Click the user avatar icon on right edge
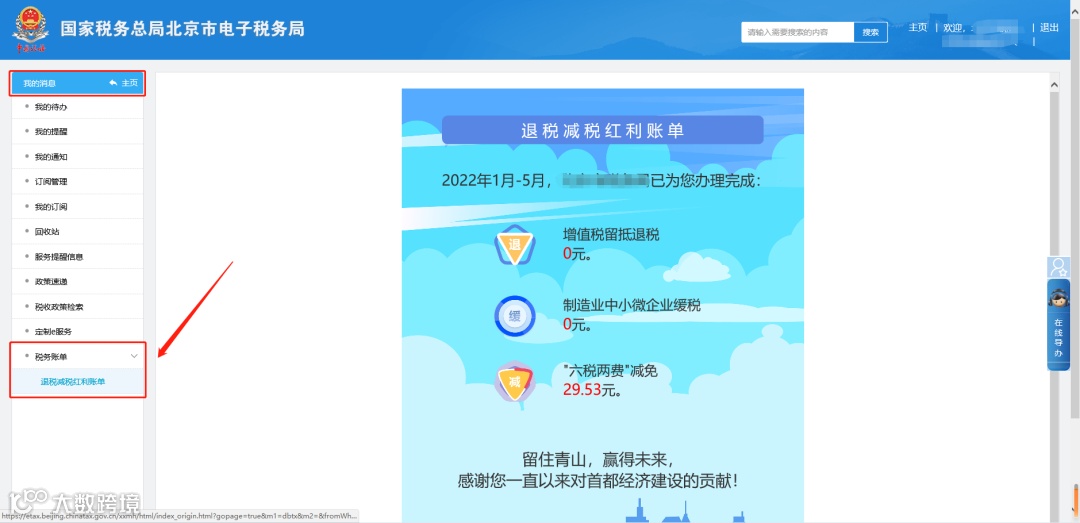The width and height of the screenshot is (1080, 523). point(1058,267)
